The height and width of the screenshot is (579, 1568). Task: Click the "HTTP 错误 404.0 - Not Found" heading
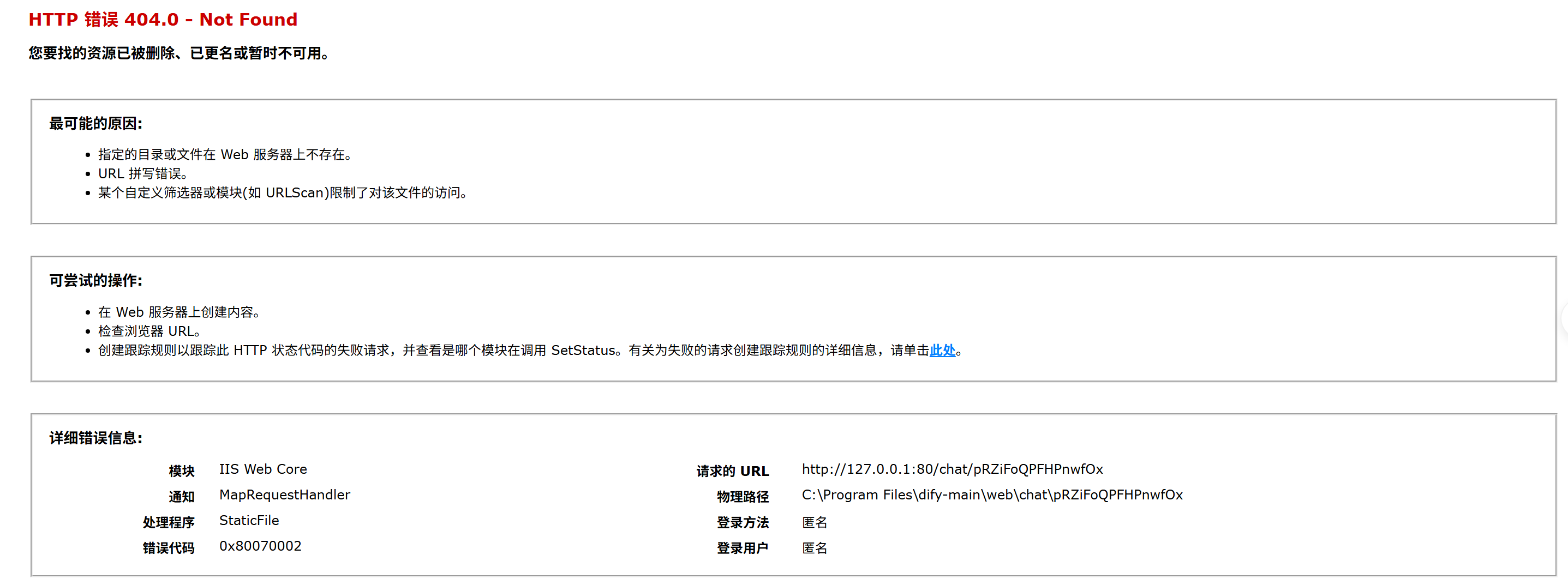point(163,20)
